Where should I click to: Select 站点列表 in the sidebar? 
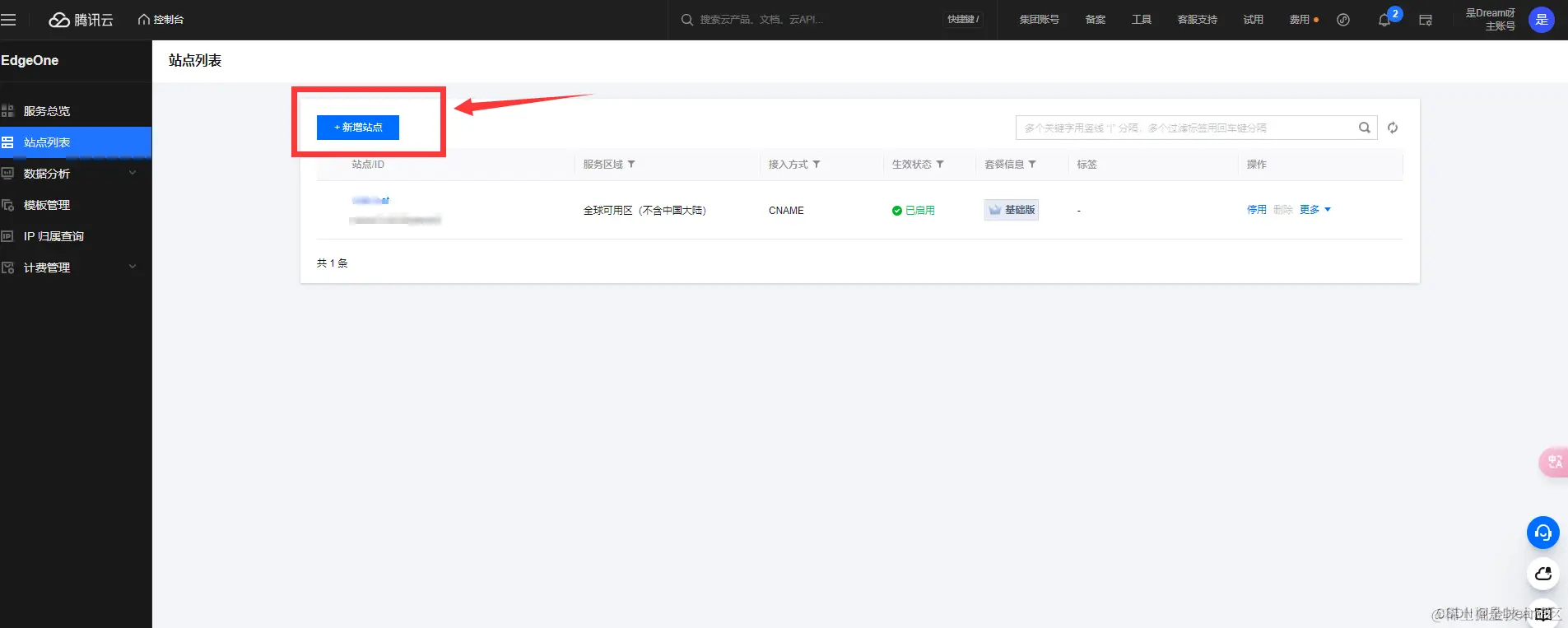click(76, 142)
